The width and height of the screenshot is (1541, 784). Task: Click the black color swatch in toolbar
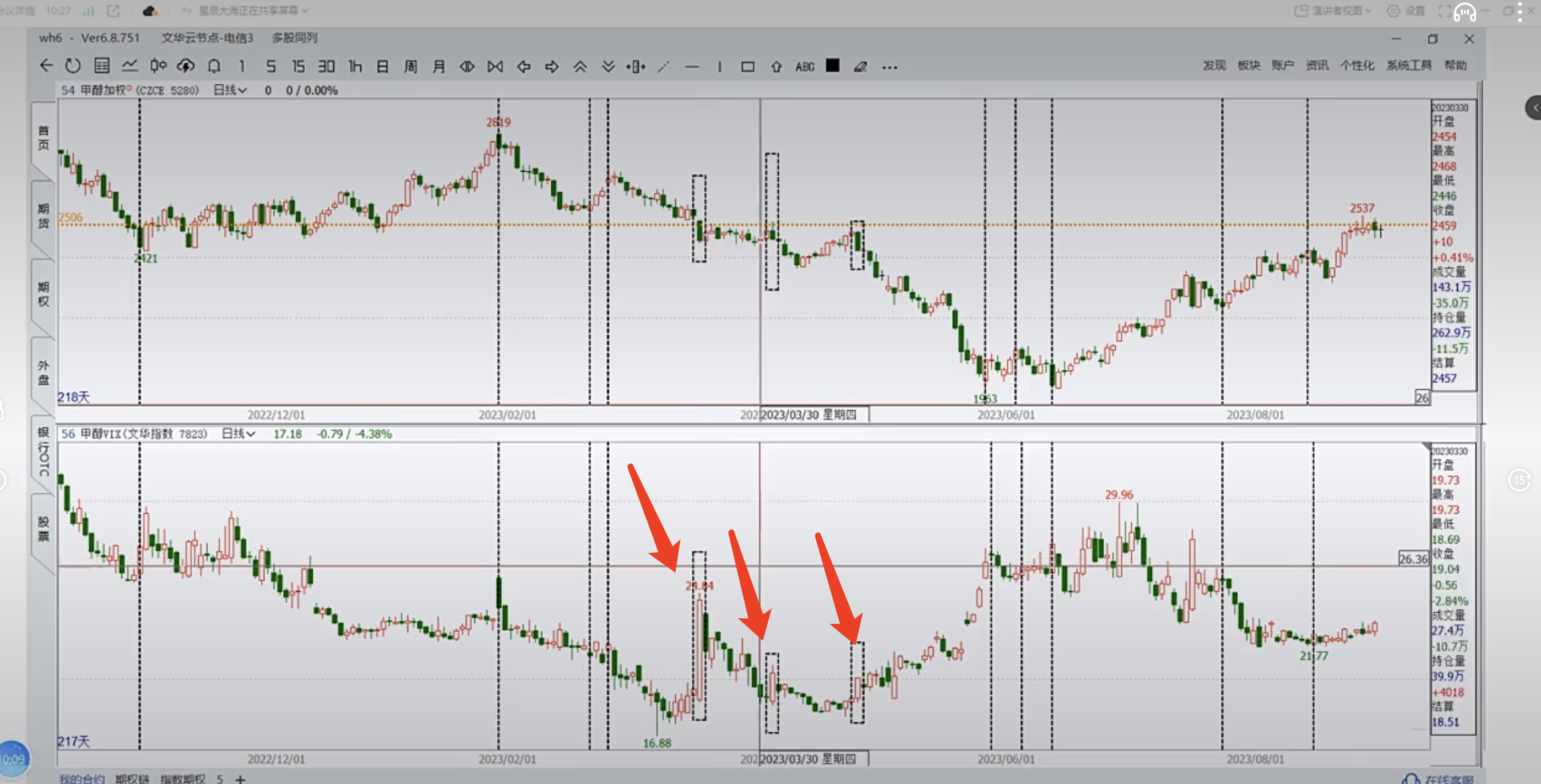pos(832,66)
